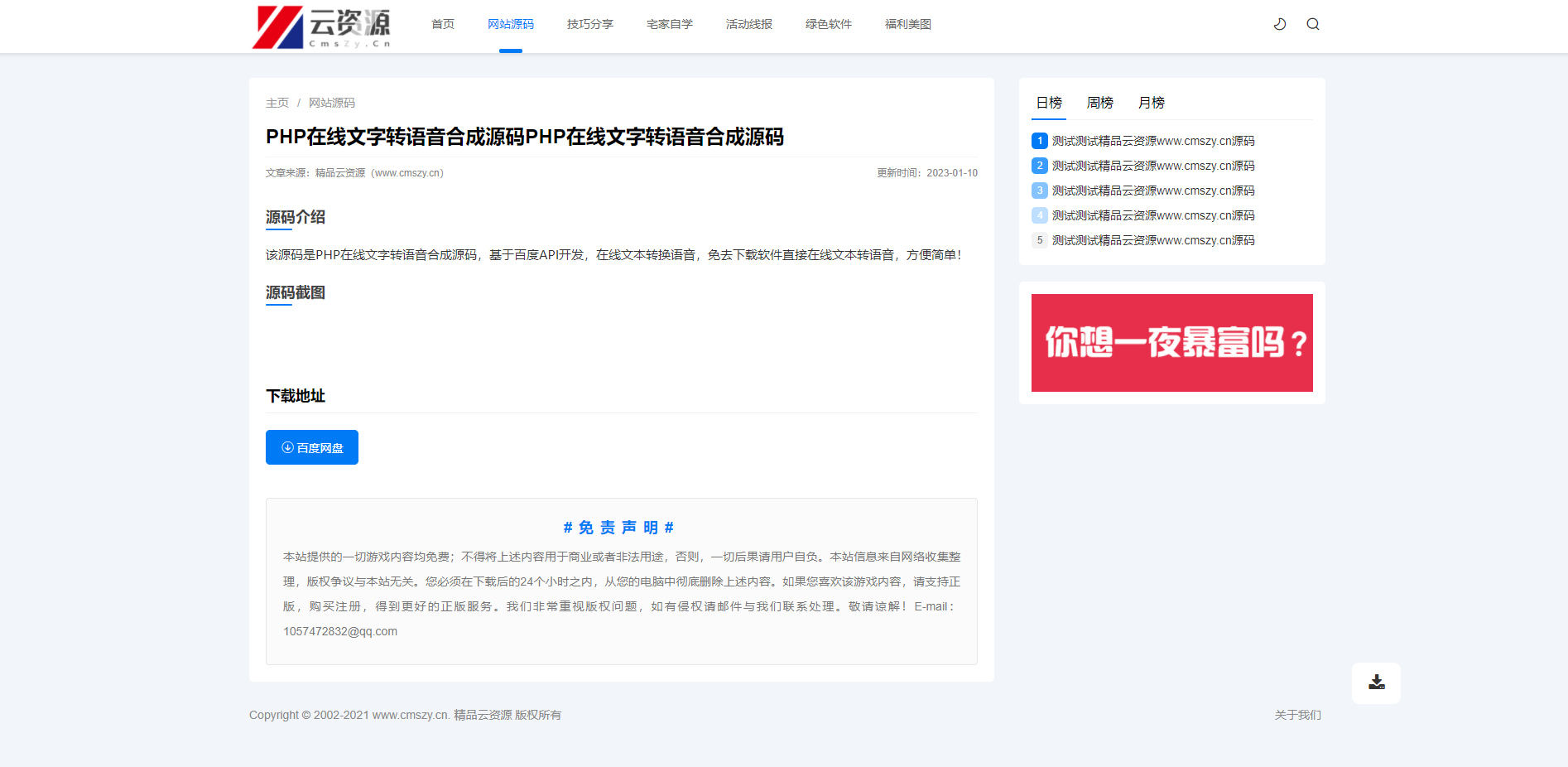
Task: Open 活动线报 in navigation
Action: (749, 24)
